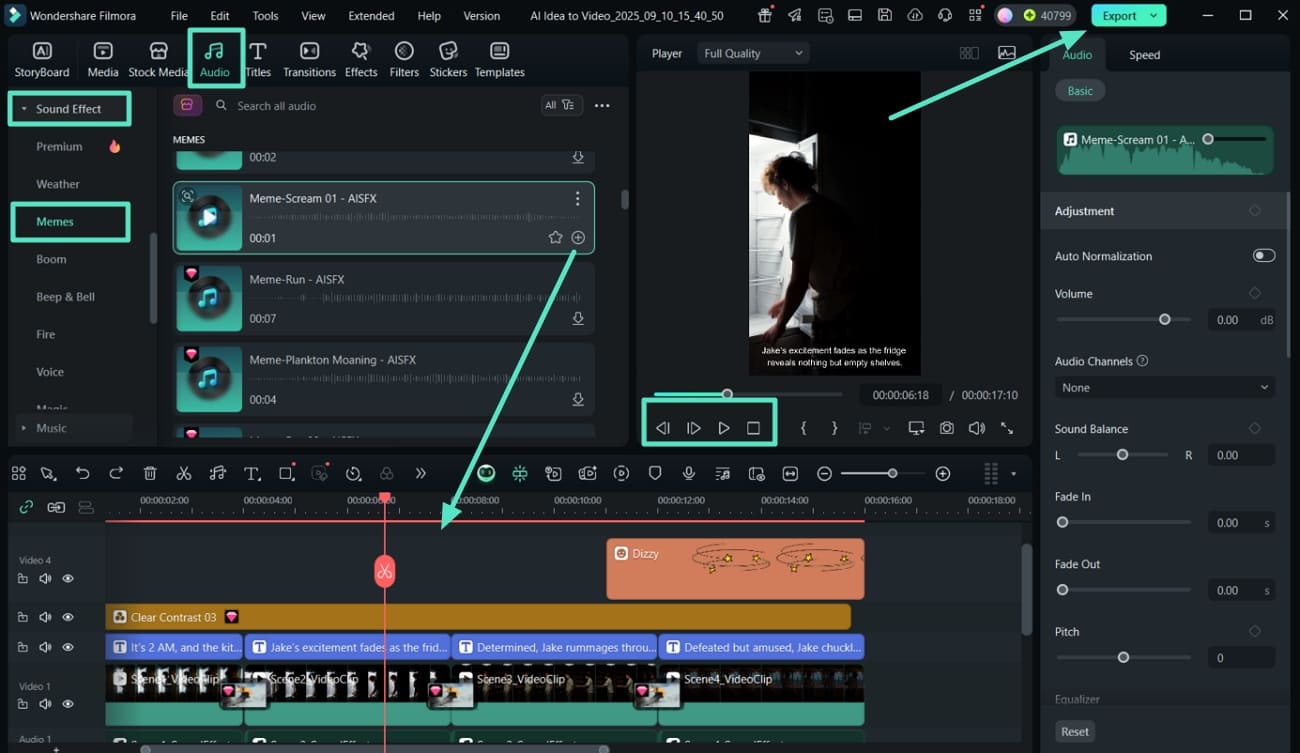
Task: Open the Premium sound category
Action: [60, 147]
